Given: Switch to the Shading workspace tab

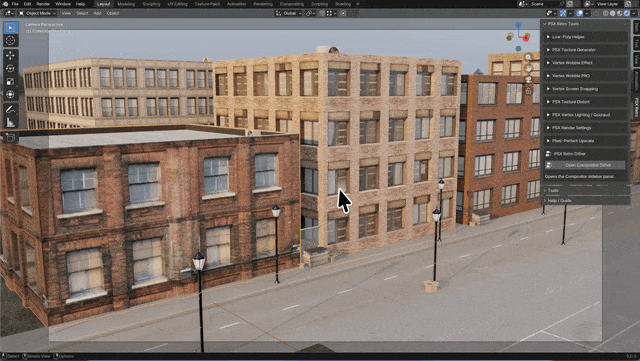Looking at the screenshot, I should coord(343,4).
